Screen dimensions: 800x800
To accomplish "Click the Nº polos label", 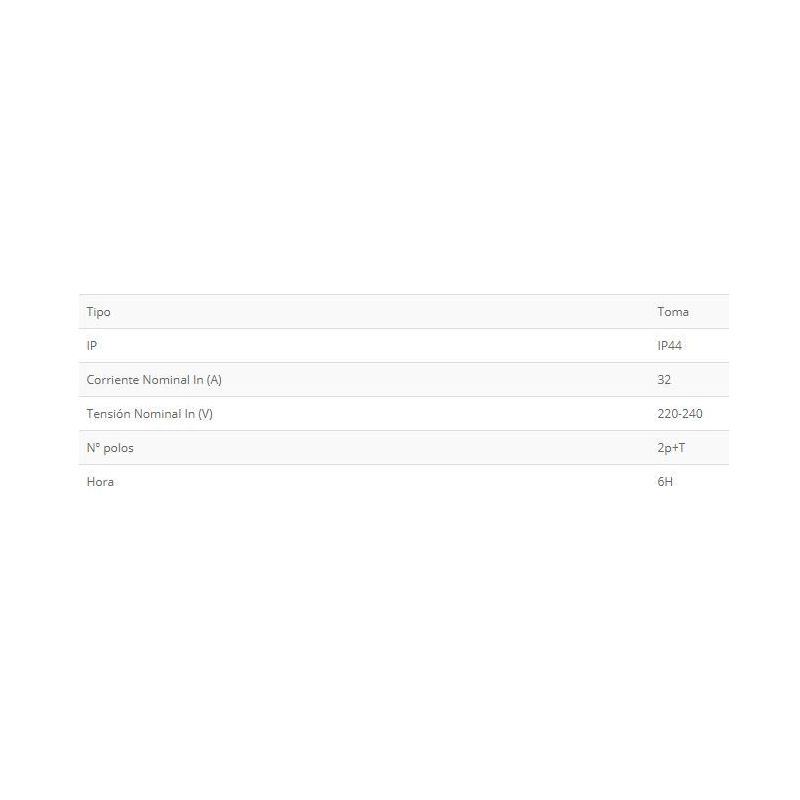I will (110, 448).
